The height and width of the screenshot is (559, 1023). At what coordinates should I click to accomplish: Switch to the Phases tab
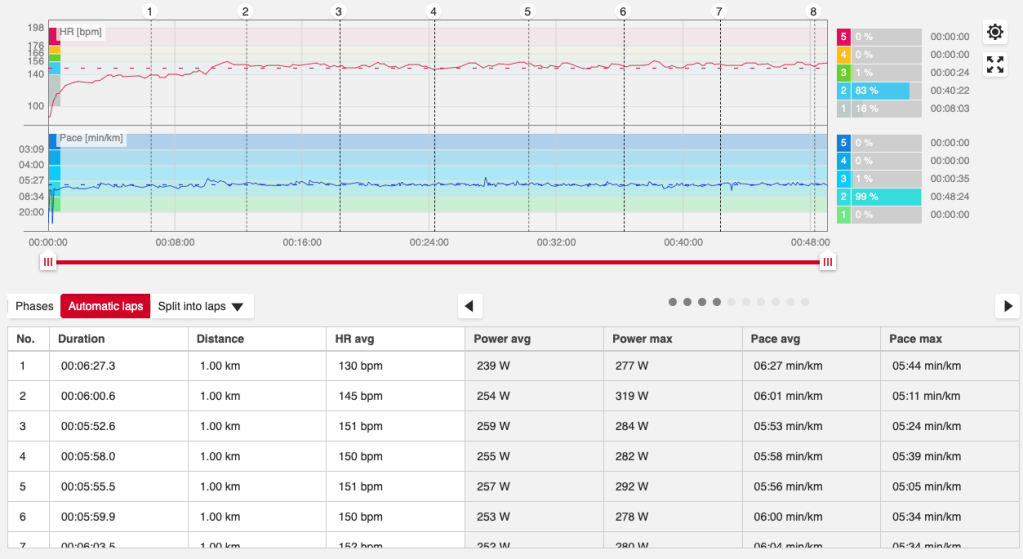click(x=34, y=306)
